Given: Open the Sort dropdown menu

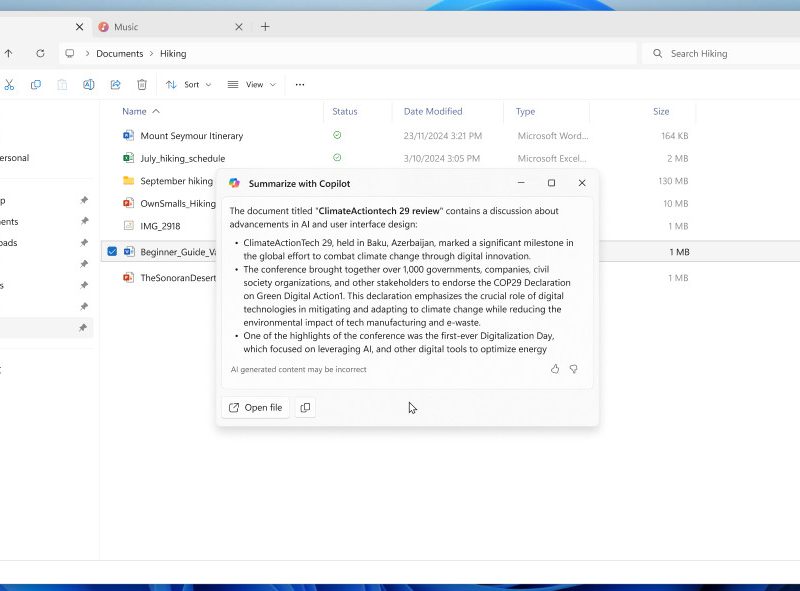Looking at the screenshot, I should tap(189, 85).
